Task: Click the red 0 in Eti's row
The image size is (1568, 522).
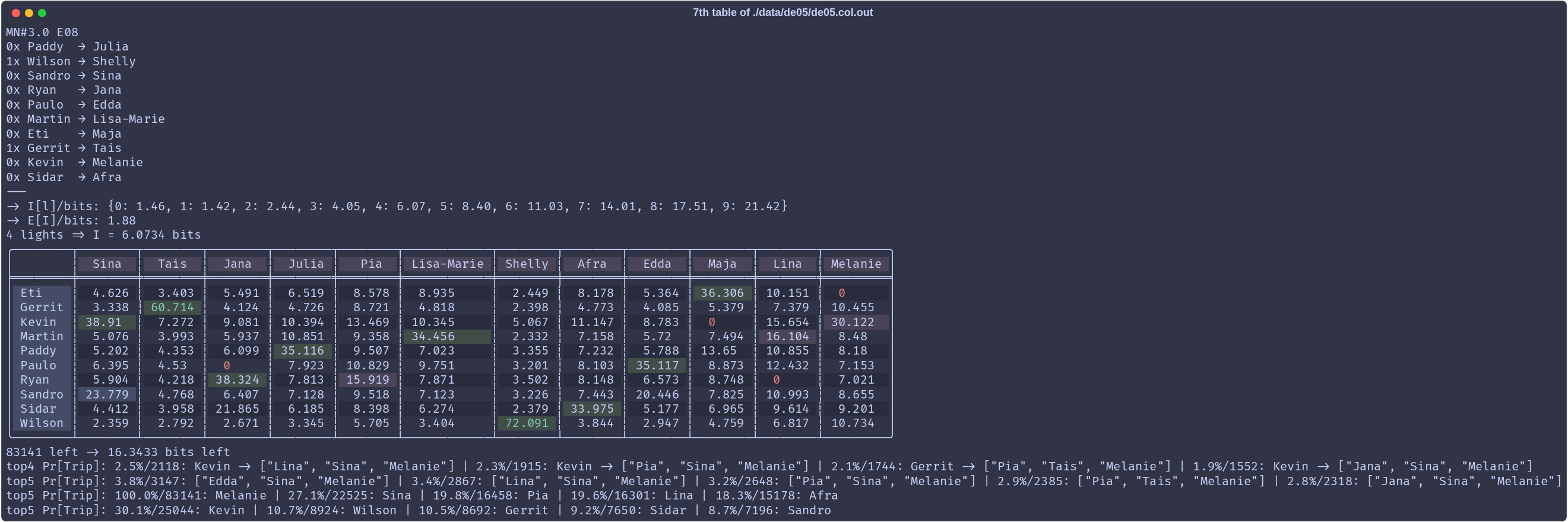Action: coord(841,293)
